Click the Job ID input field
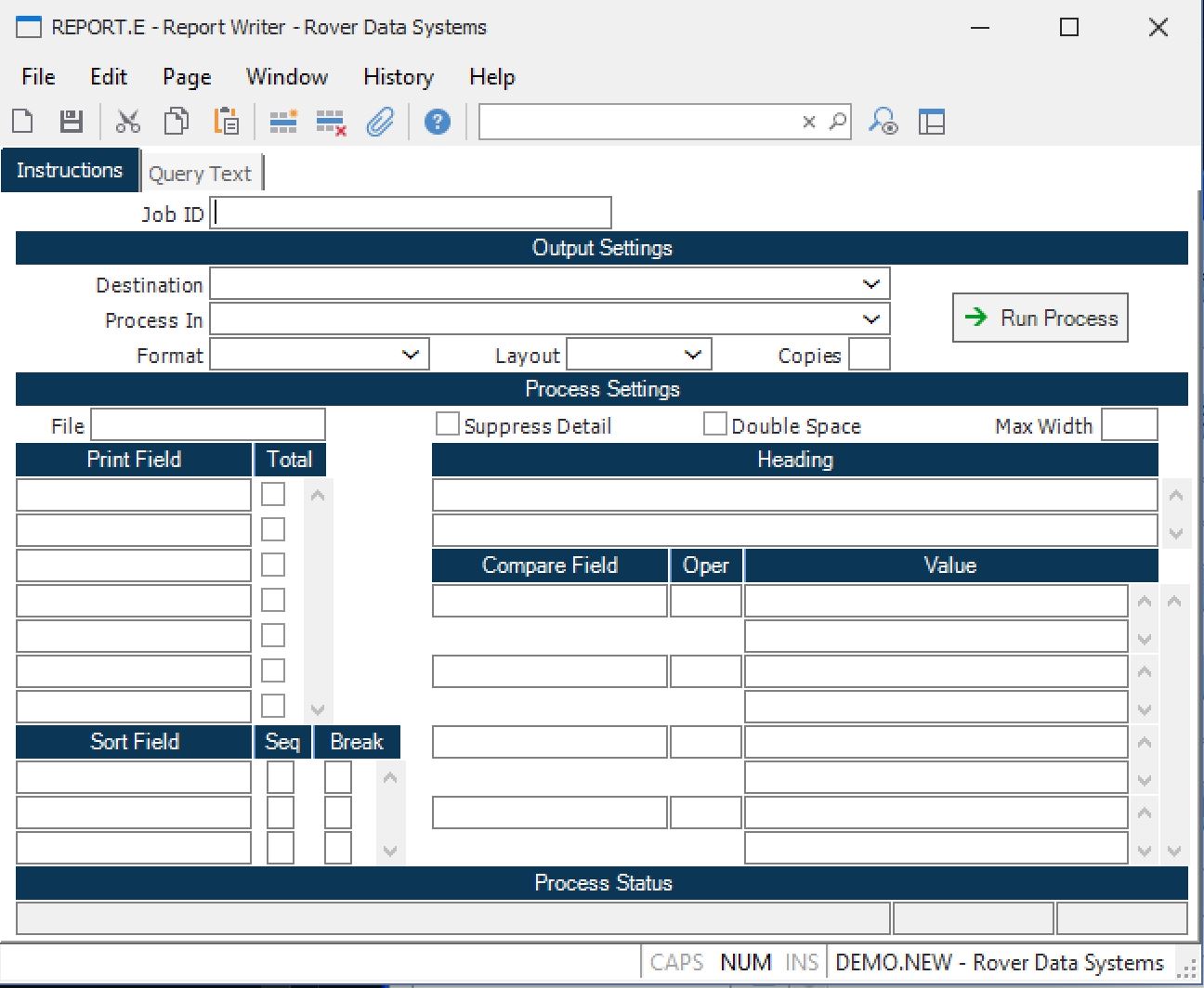This screenshot has height=988, width=1204. 411,214
